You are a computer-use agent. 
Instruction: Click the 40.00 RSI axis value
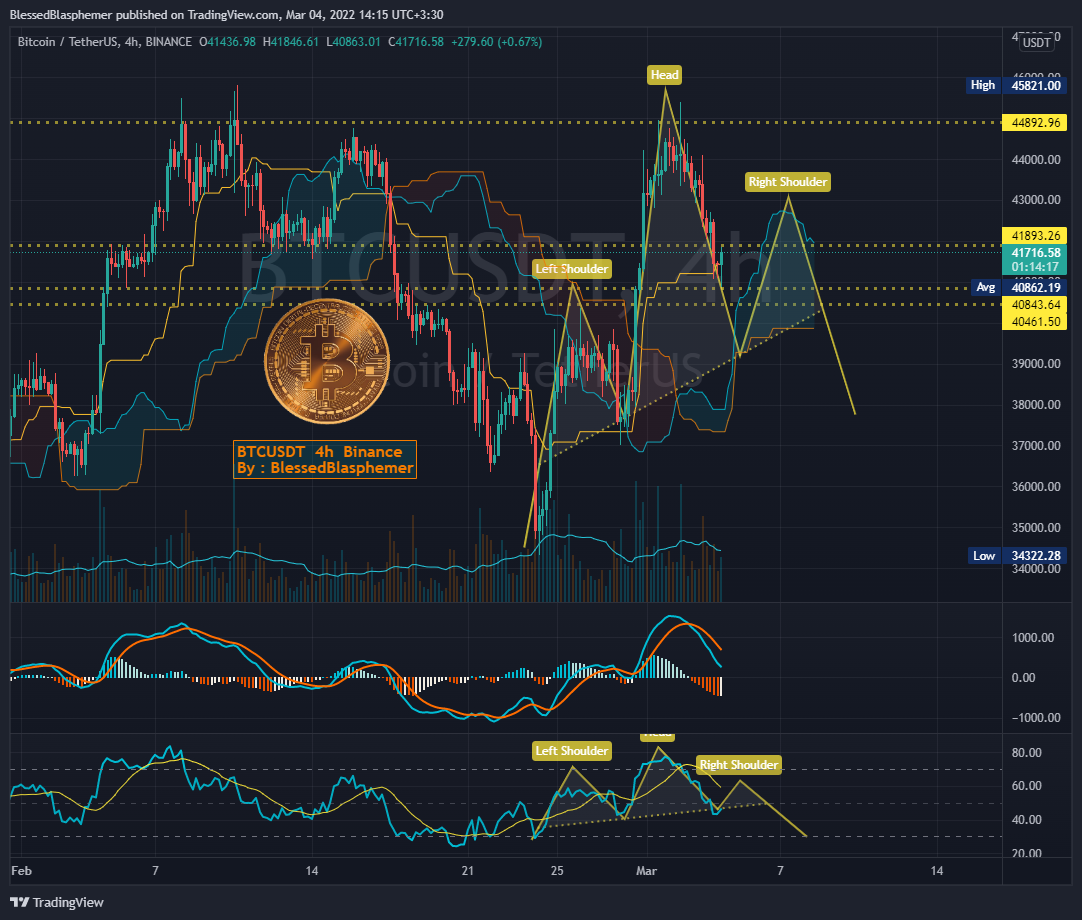coord(1026,820)
